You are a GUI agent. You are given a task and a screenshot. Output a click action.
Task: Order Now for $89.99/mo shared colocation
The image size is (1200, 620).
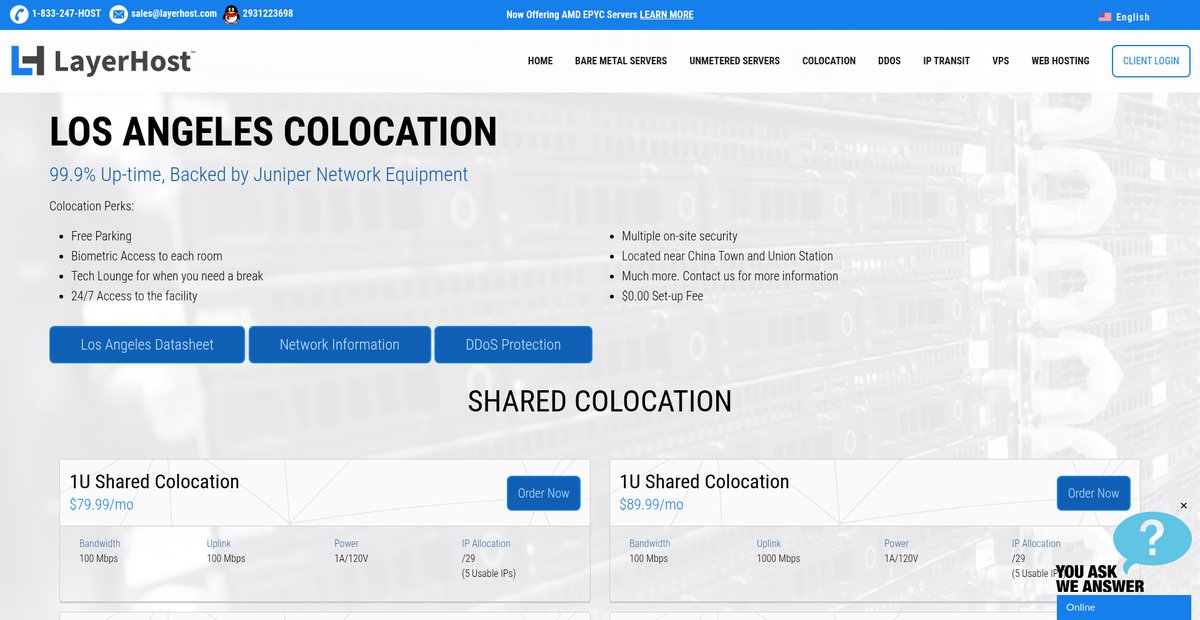(1093, 493)
